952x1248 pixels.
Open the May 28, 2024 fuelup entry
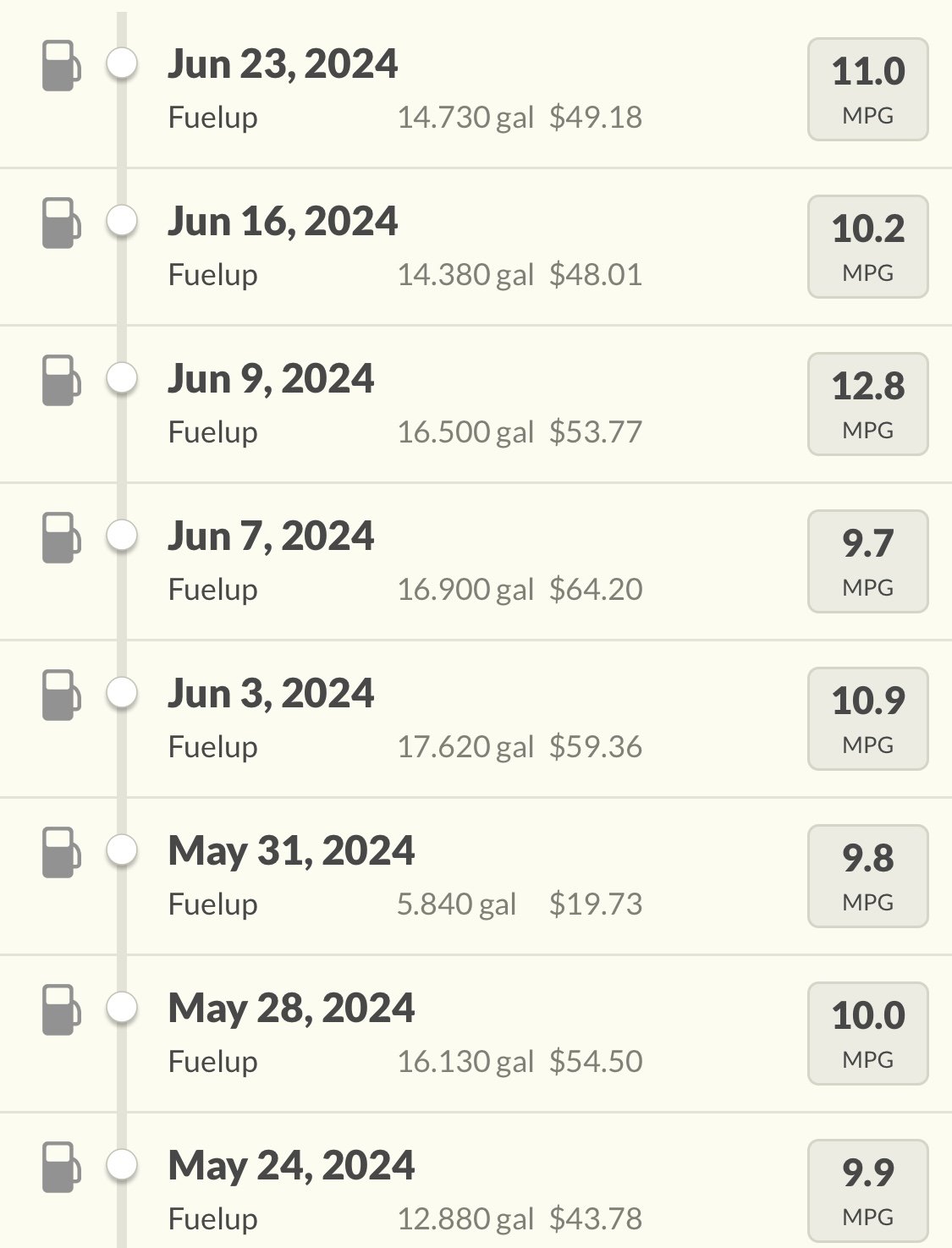coord(476,1034)
